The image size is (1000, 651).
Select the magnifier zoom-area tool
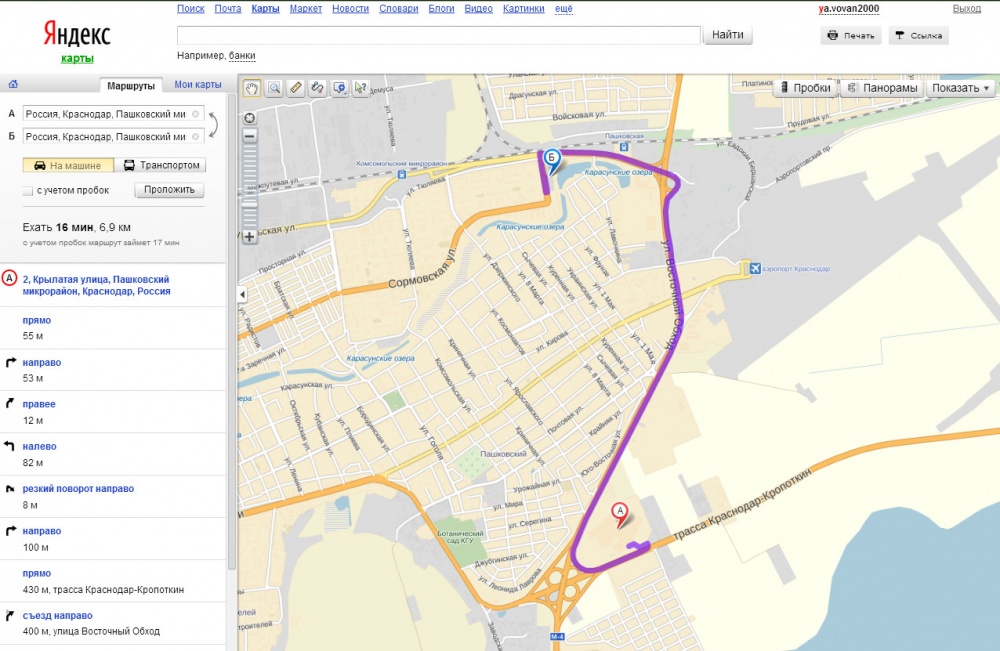pyautogui.click(x=274, y=88)
